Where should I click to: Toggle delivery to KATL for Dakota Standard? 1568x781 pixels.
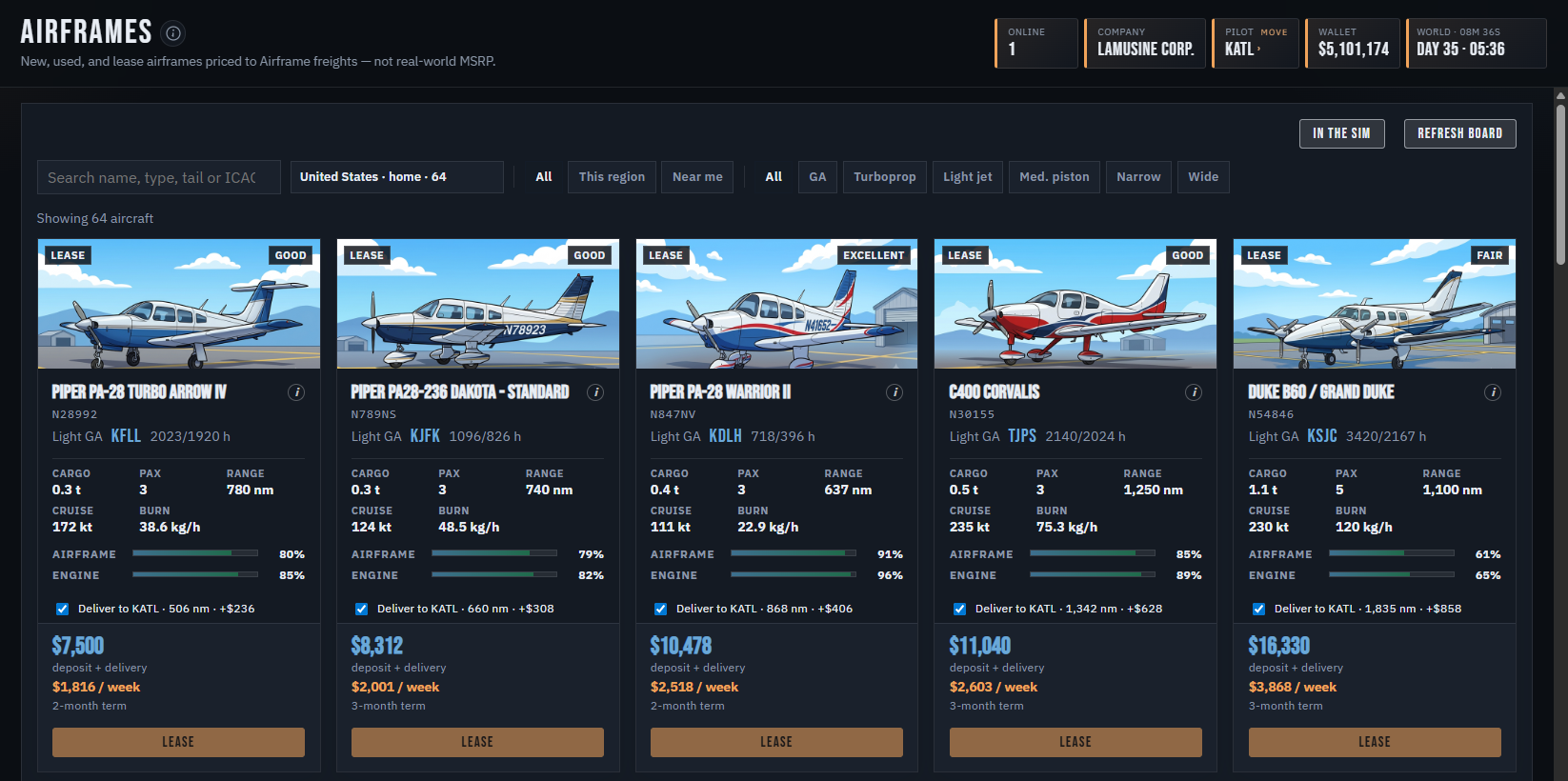click(361, 609)
